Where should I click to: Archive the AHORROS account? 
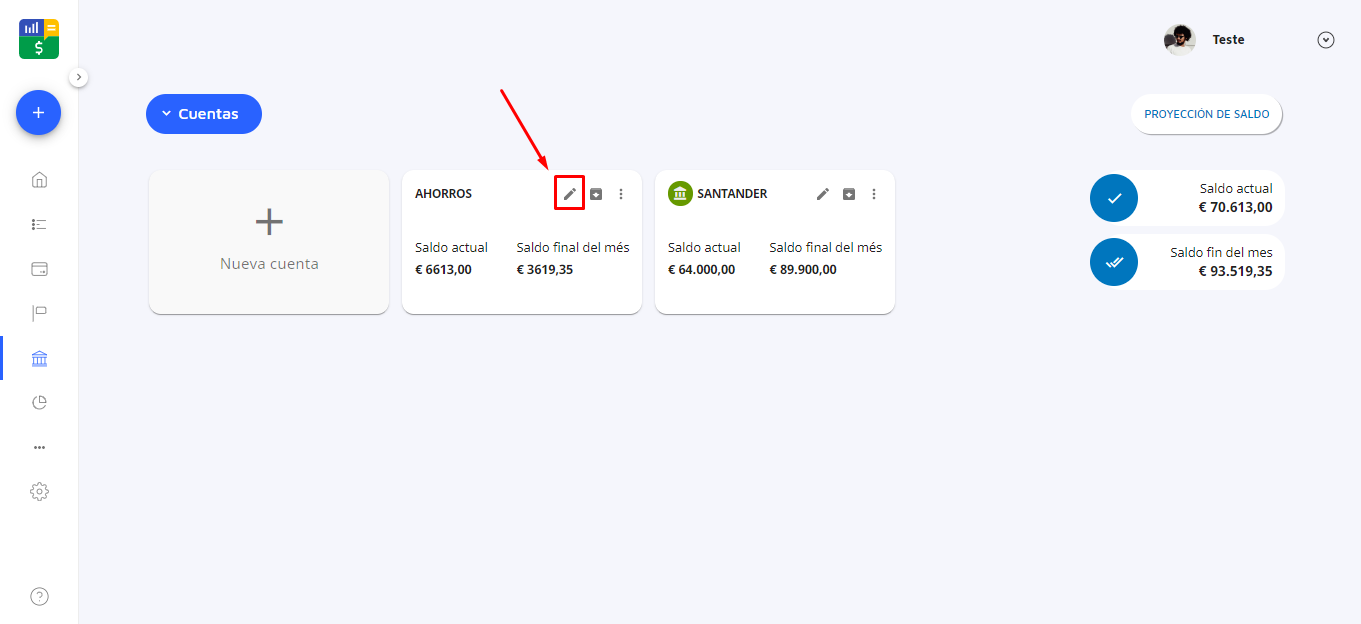[596, 194]
